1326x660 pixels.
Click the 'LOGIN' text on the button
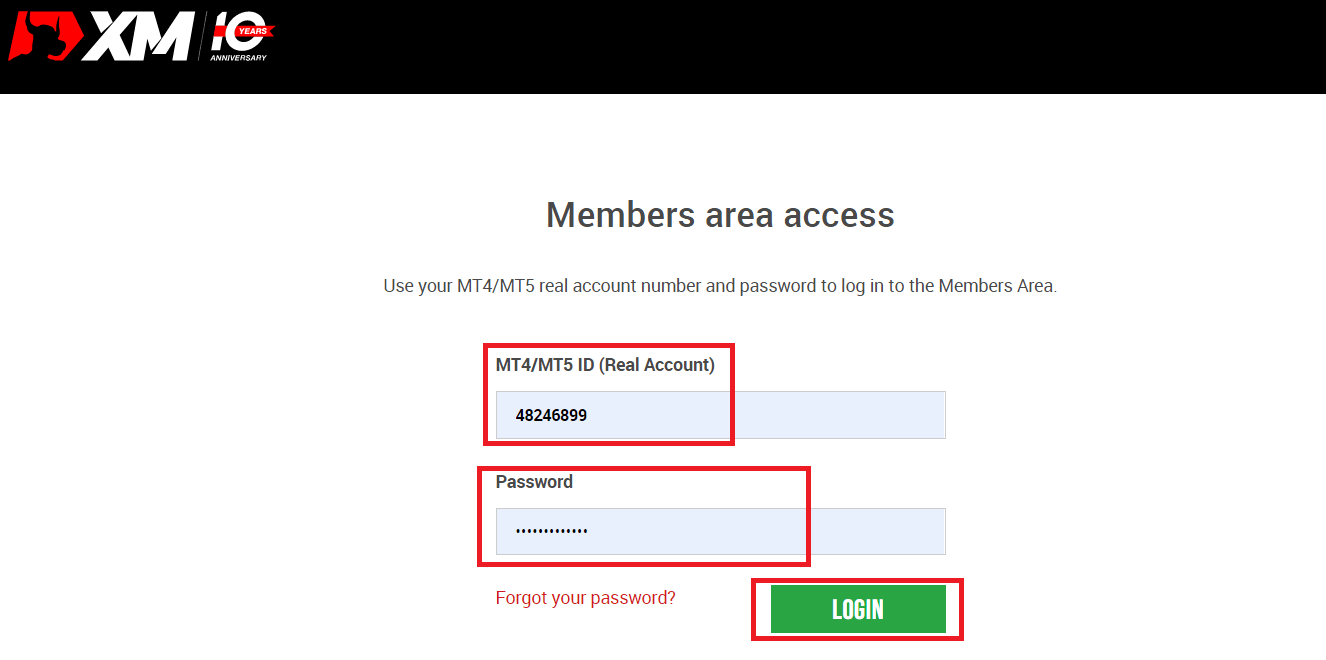coord(857,608)
